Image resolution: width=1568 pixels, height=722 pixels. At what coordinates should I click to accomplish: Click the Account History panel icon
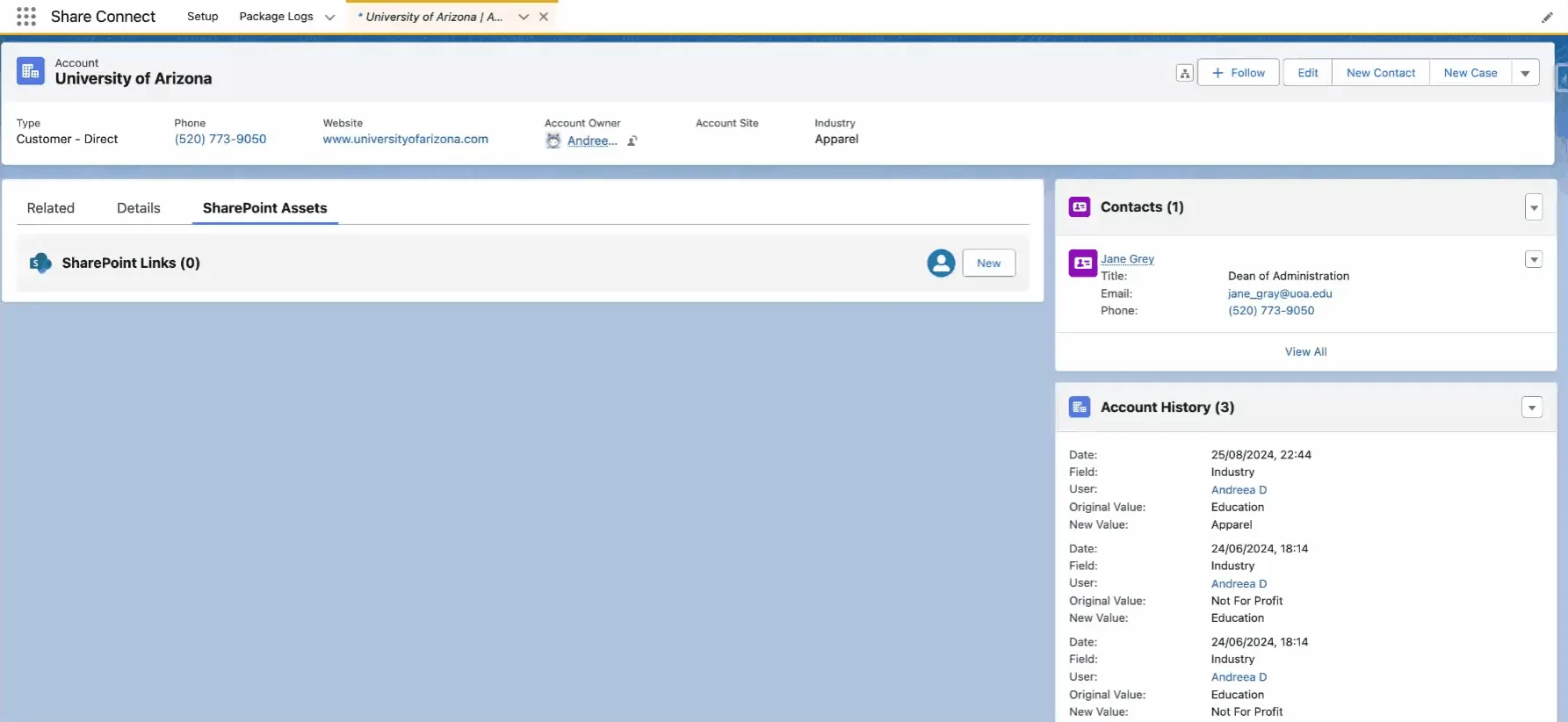tap(1080, 407)
